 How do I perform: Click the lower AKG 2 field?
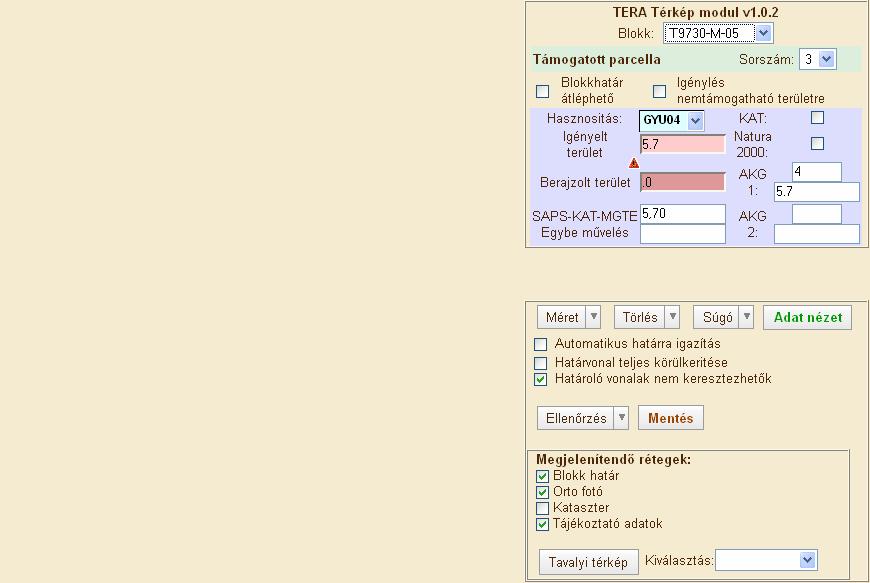pos(817,234)
